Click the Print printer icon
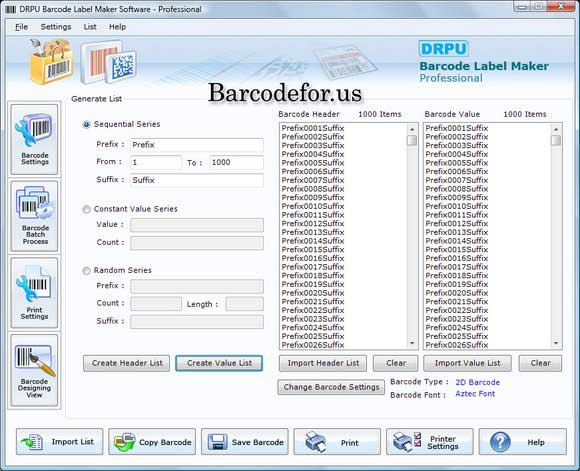Viewport: 580px width, 471px height. coord(315,442)
